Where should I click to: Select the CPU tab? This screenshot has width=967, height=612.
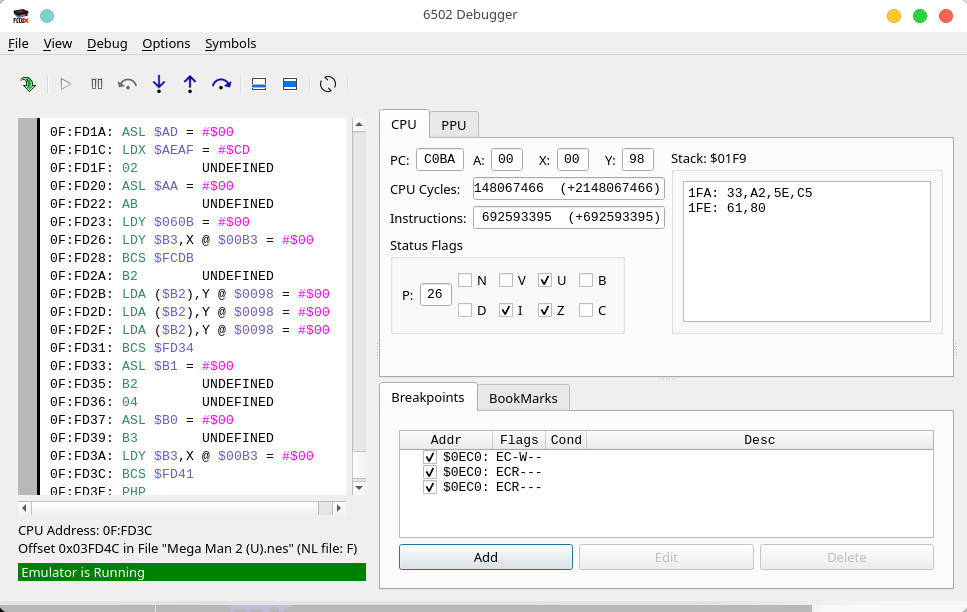[x=404, y=124]
